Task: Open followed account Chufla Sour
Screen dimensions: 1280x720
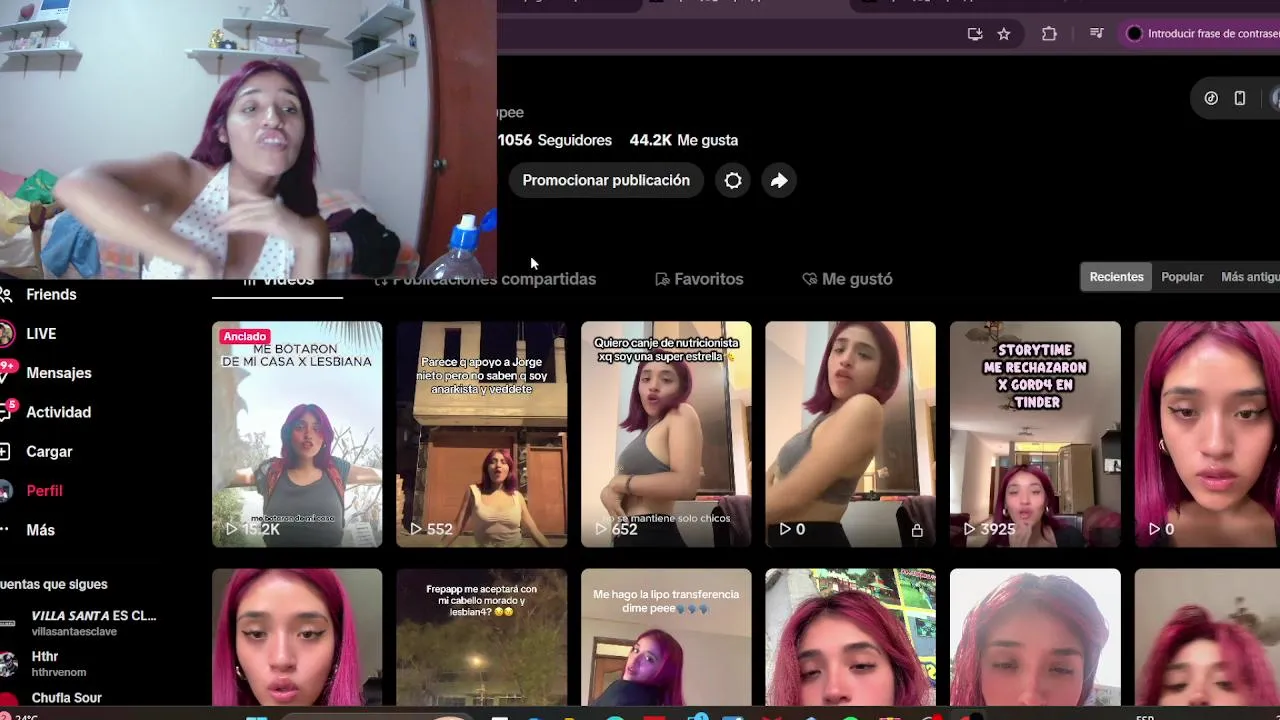Action: coord(60,698)
